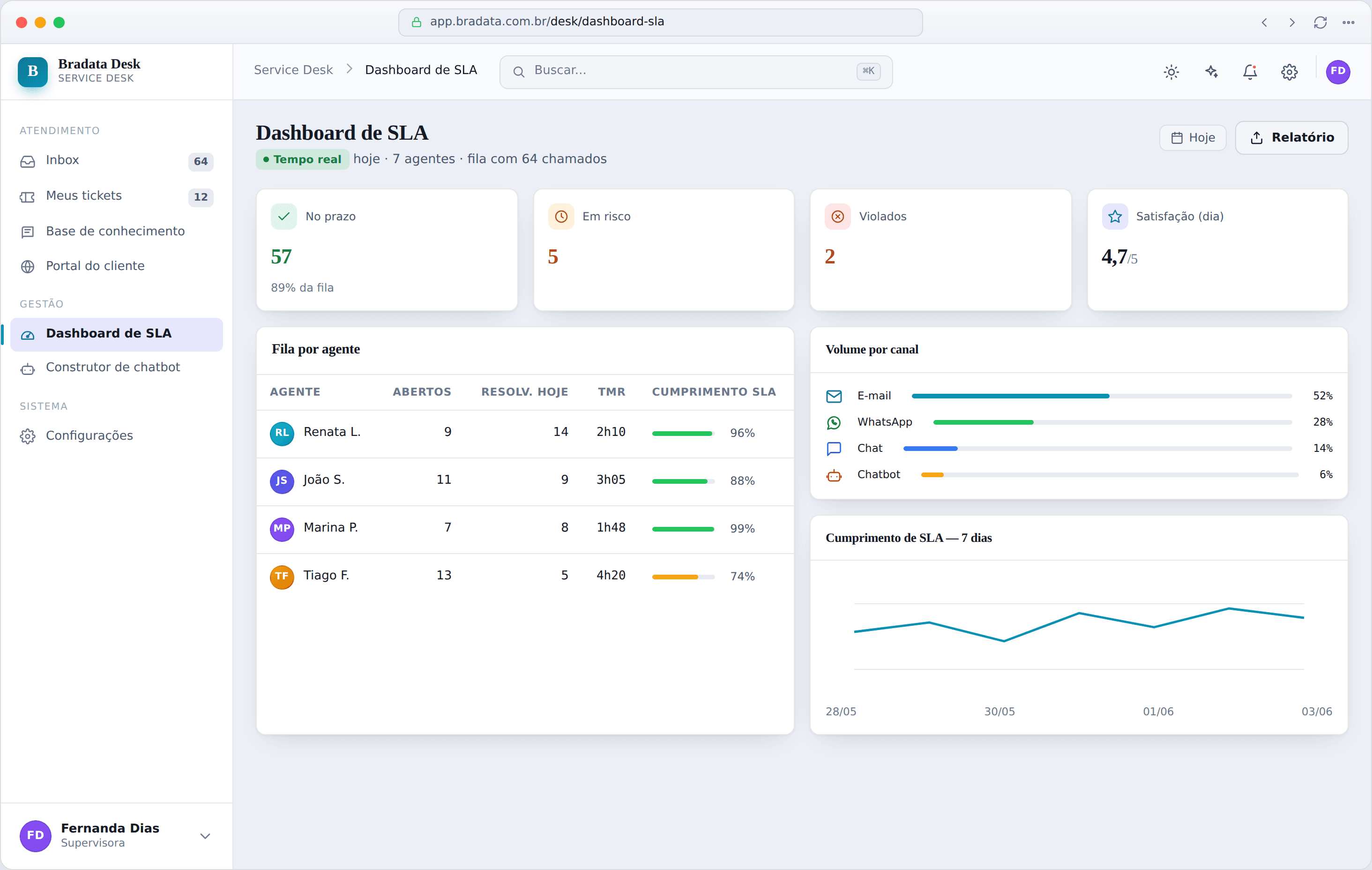Sort by the ABERTOS column header

click(422, 392)
